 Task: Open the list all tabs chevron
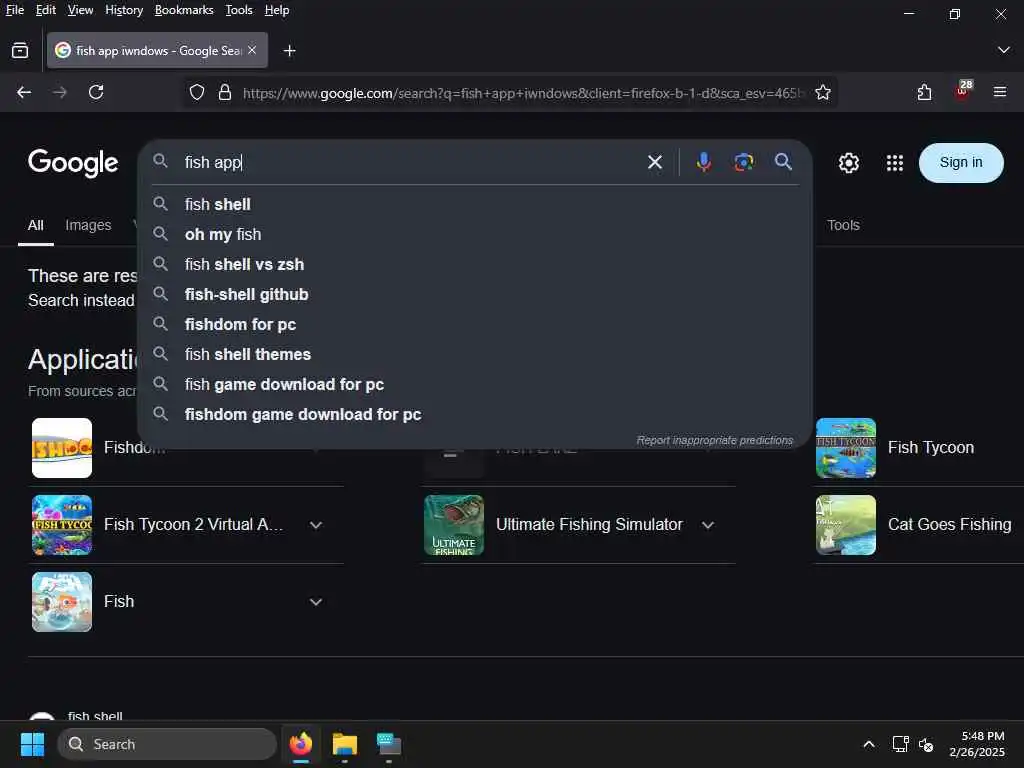point(1004,50)
